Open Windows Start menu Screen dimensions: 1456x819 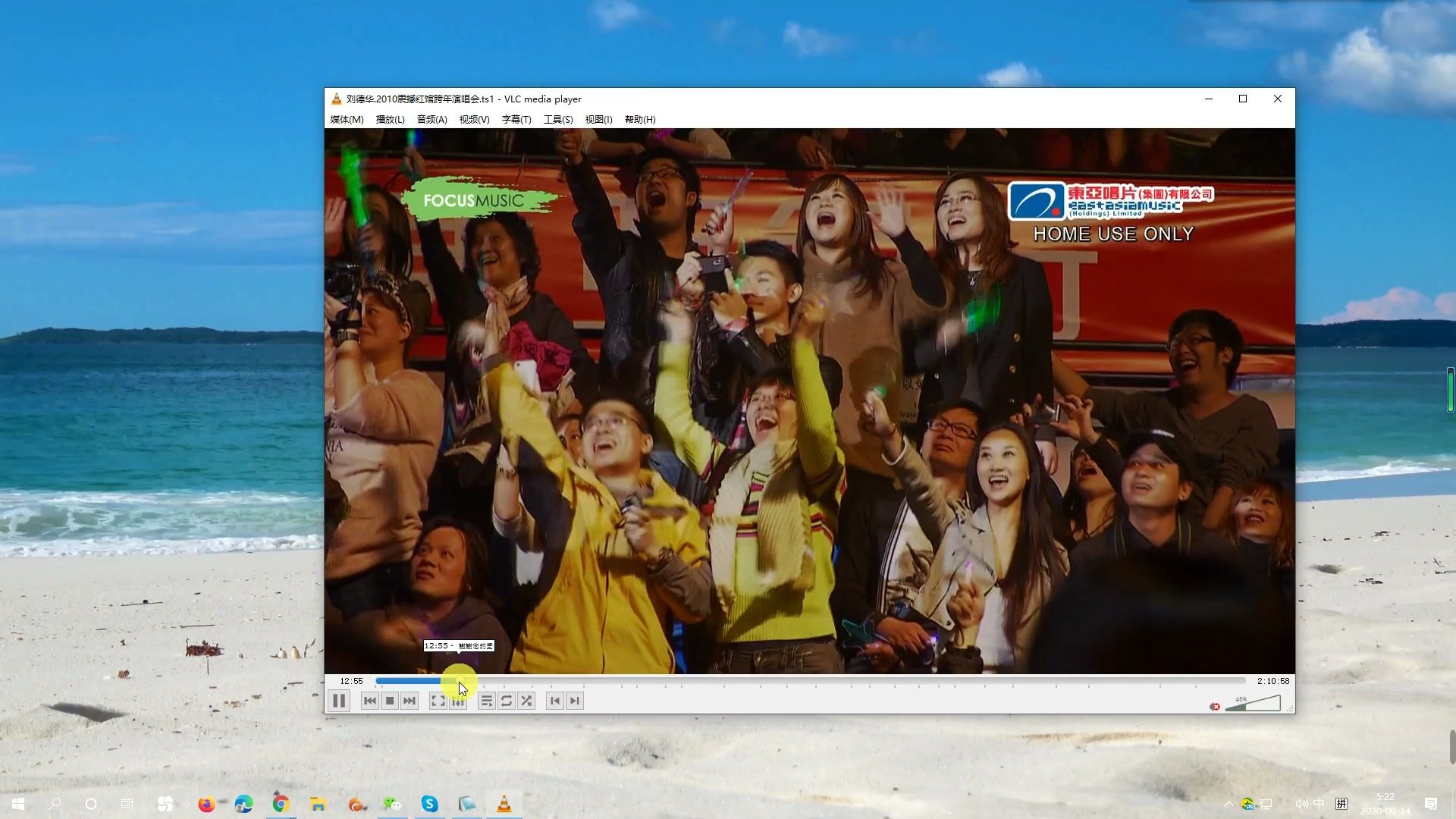(18, 804)
